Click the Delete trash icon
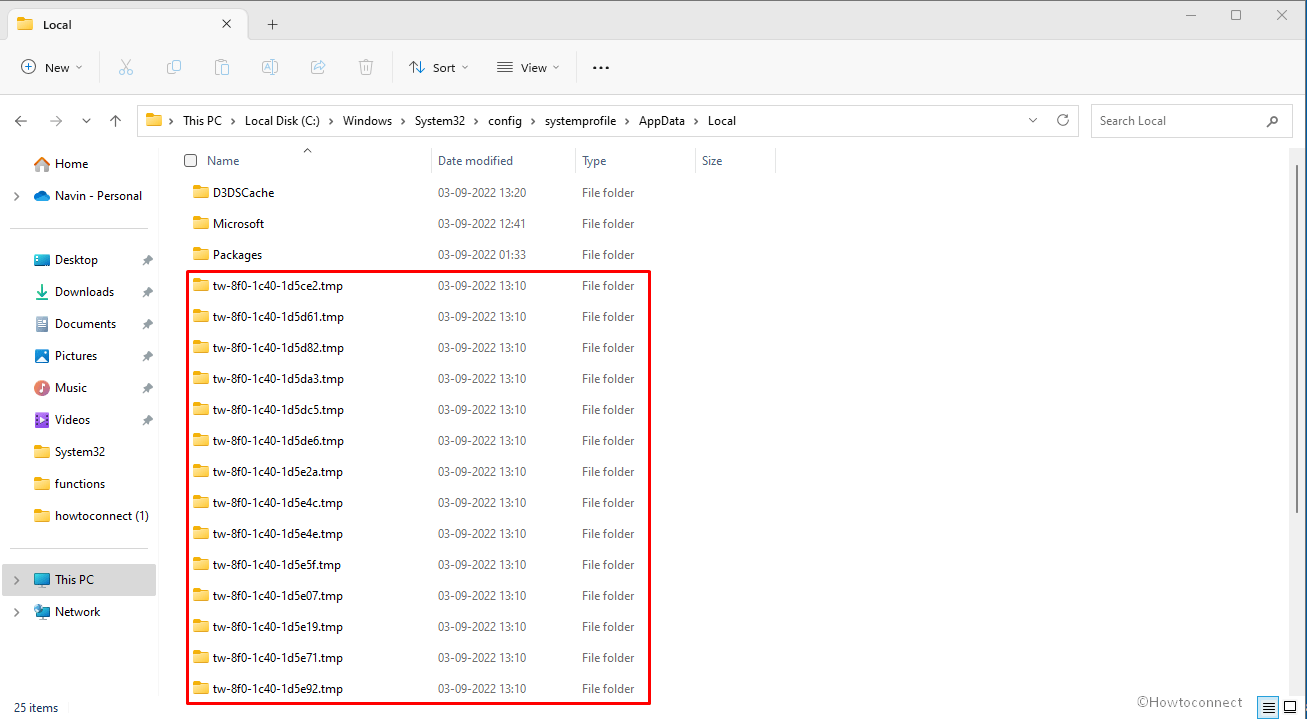 (x=366, y=67)
